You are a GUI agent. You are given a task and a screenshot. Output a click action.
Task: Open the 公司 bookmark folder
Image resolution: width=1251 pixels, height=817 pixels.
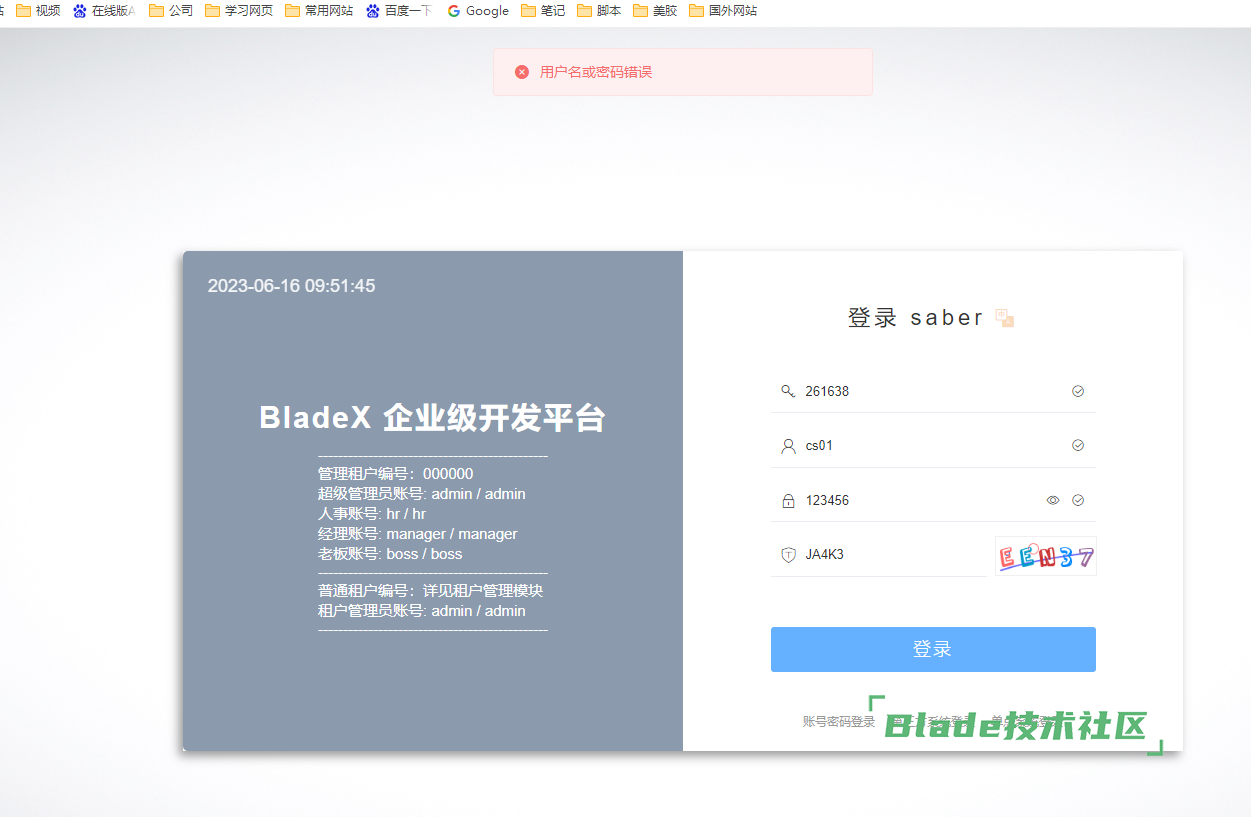(171, 11)
